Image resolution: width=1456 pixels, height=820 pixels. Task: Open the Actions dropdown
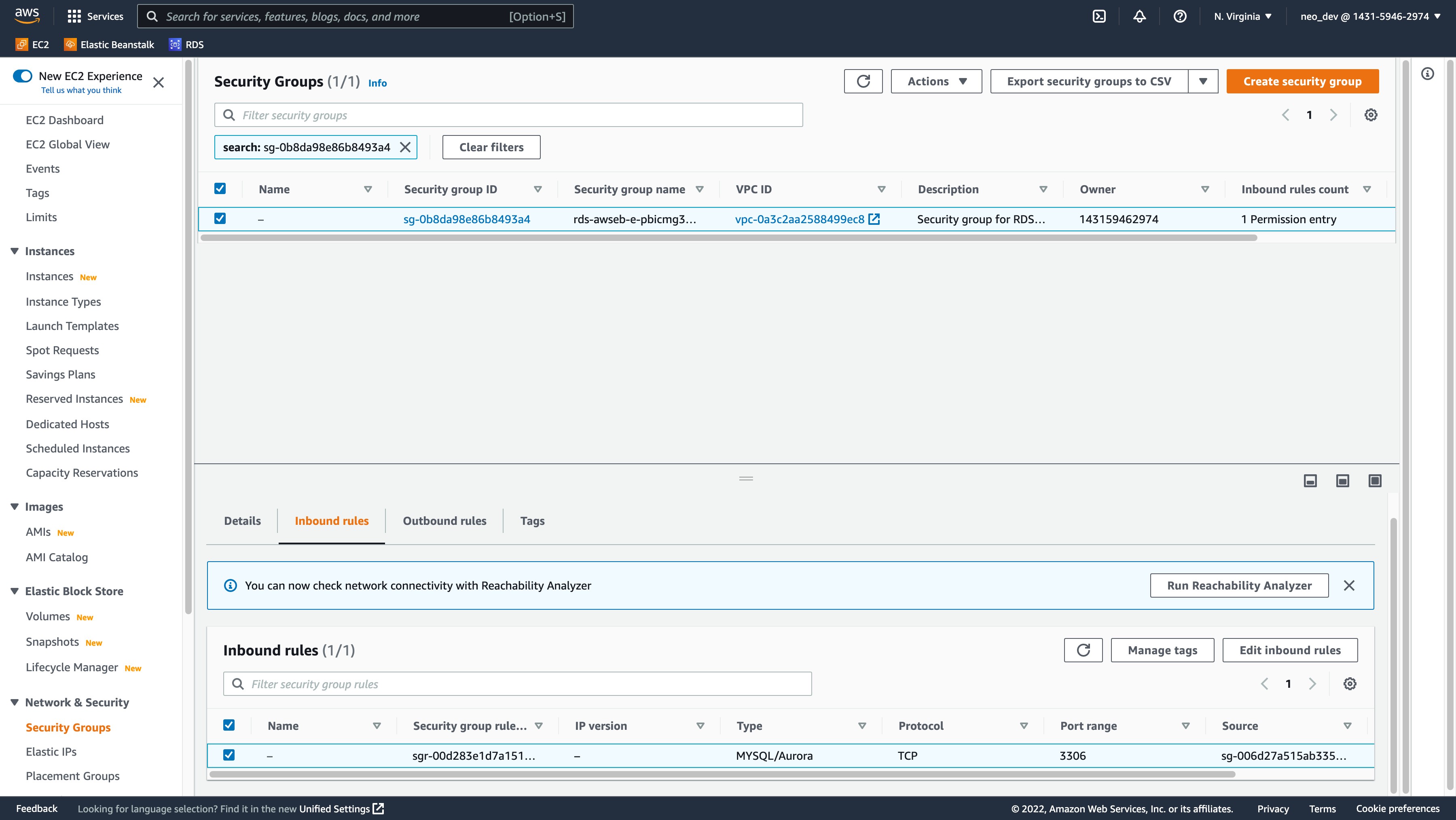[x=936, y=81]
